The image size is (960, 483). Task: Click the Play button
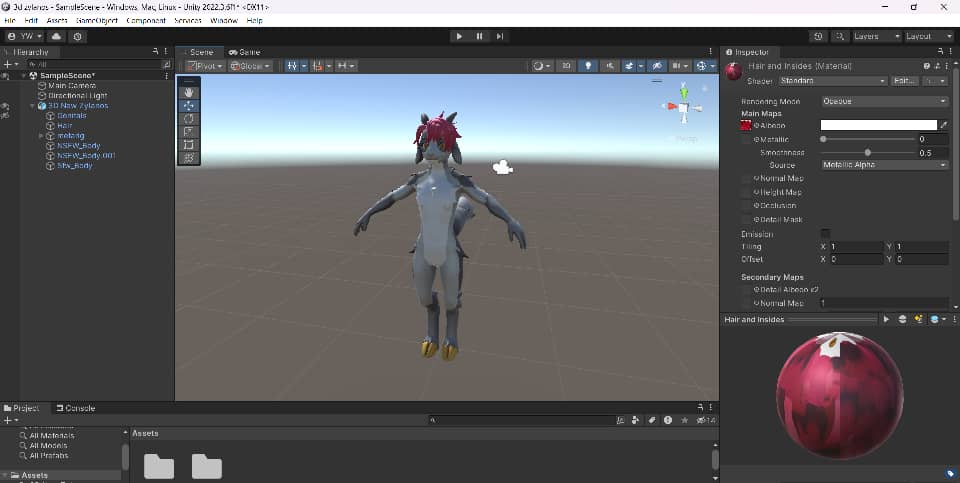tap(459, 37)
